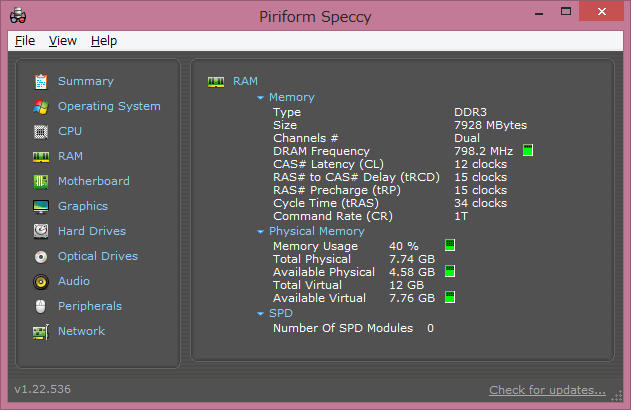Screen dimensions: 631x410
Task: Click the CPU chip icon
Action: coord(41,132)
